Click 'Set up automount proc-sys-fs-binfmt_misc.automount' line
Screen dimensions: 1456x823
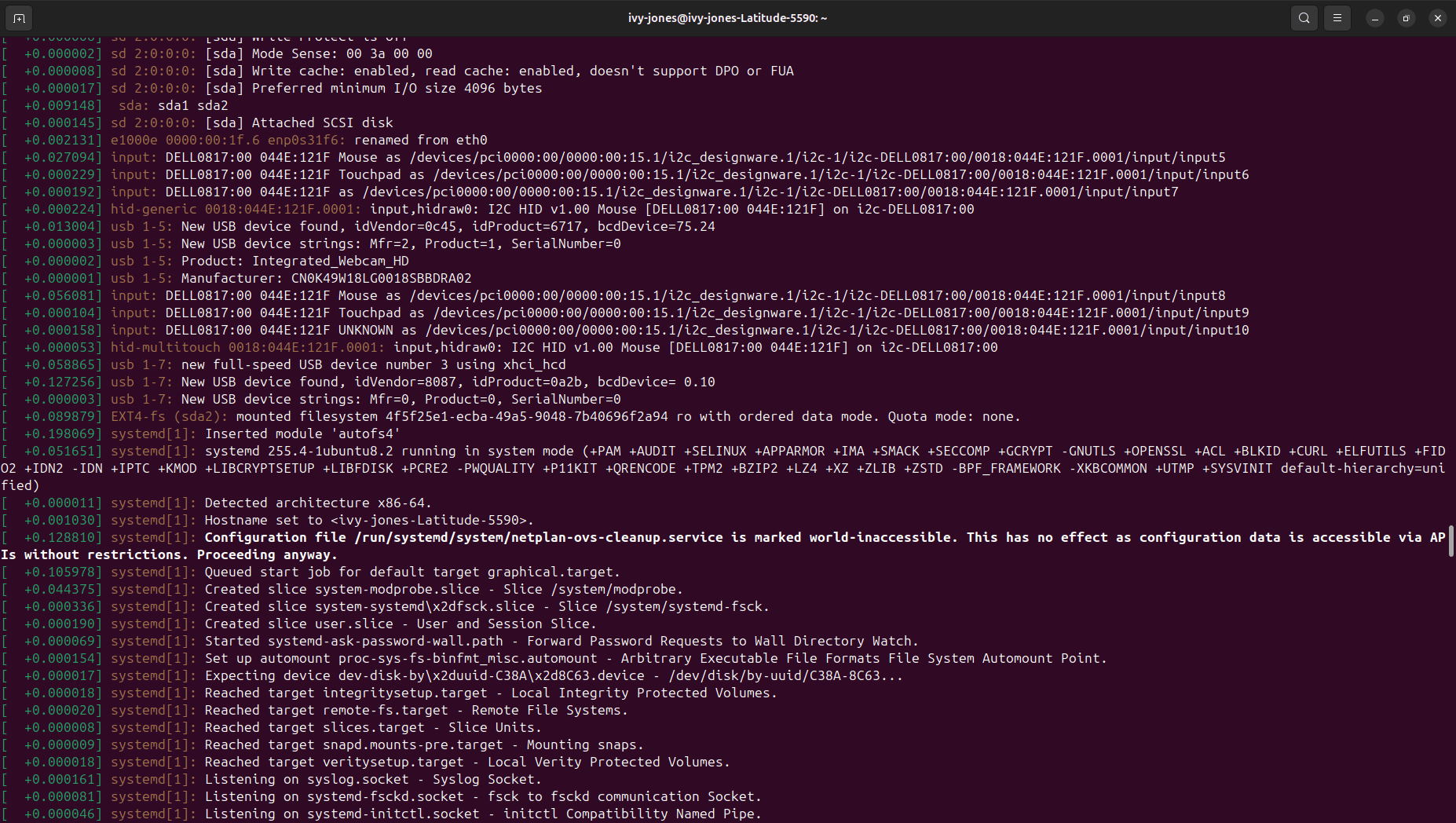pyautogui.click(x=554, y=658)
